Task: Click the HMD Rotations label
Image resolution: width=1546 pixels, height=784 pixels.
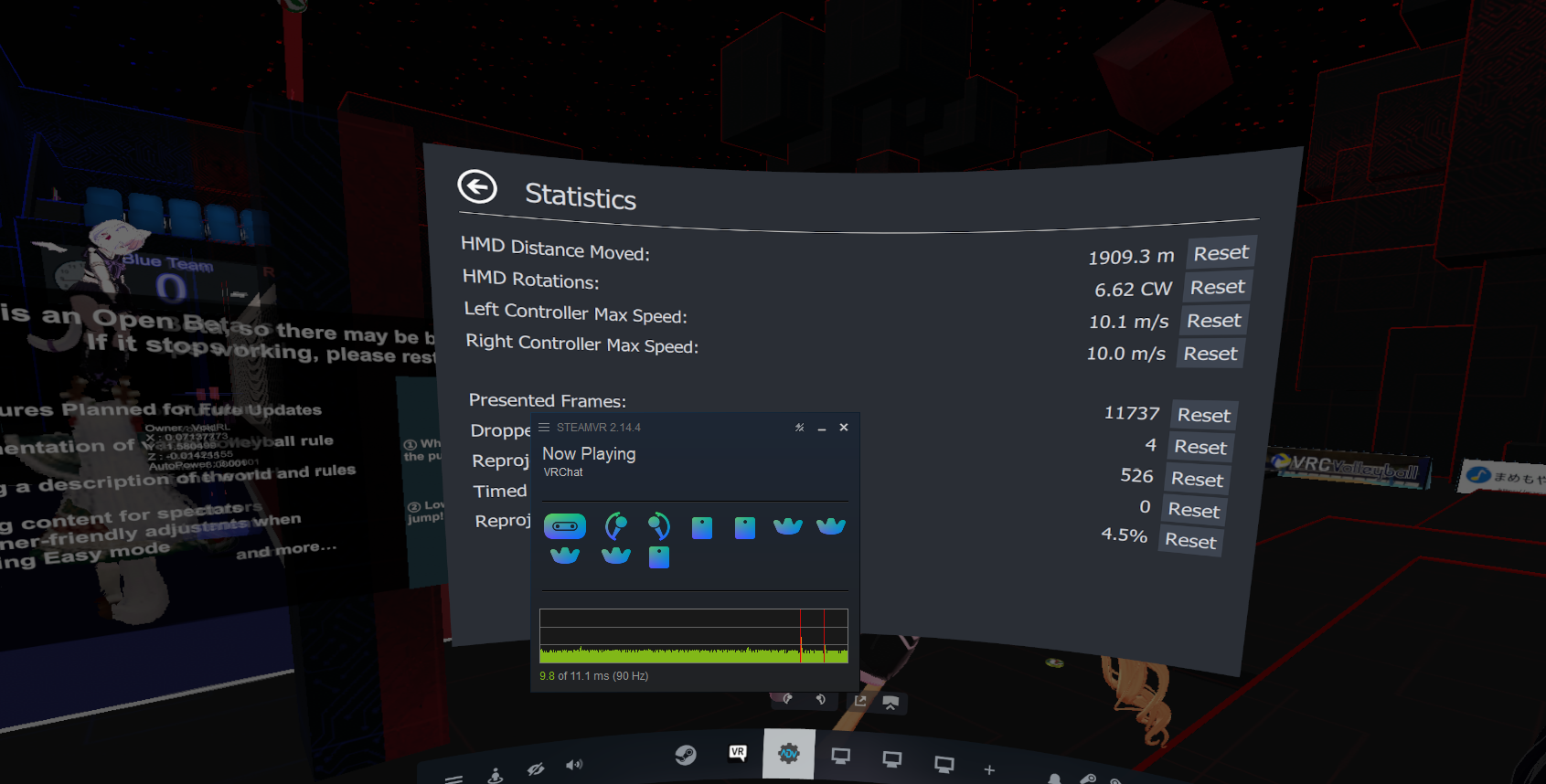Action: click(x=530, y=279)
